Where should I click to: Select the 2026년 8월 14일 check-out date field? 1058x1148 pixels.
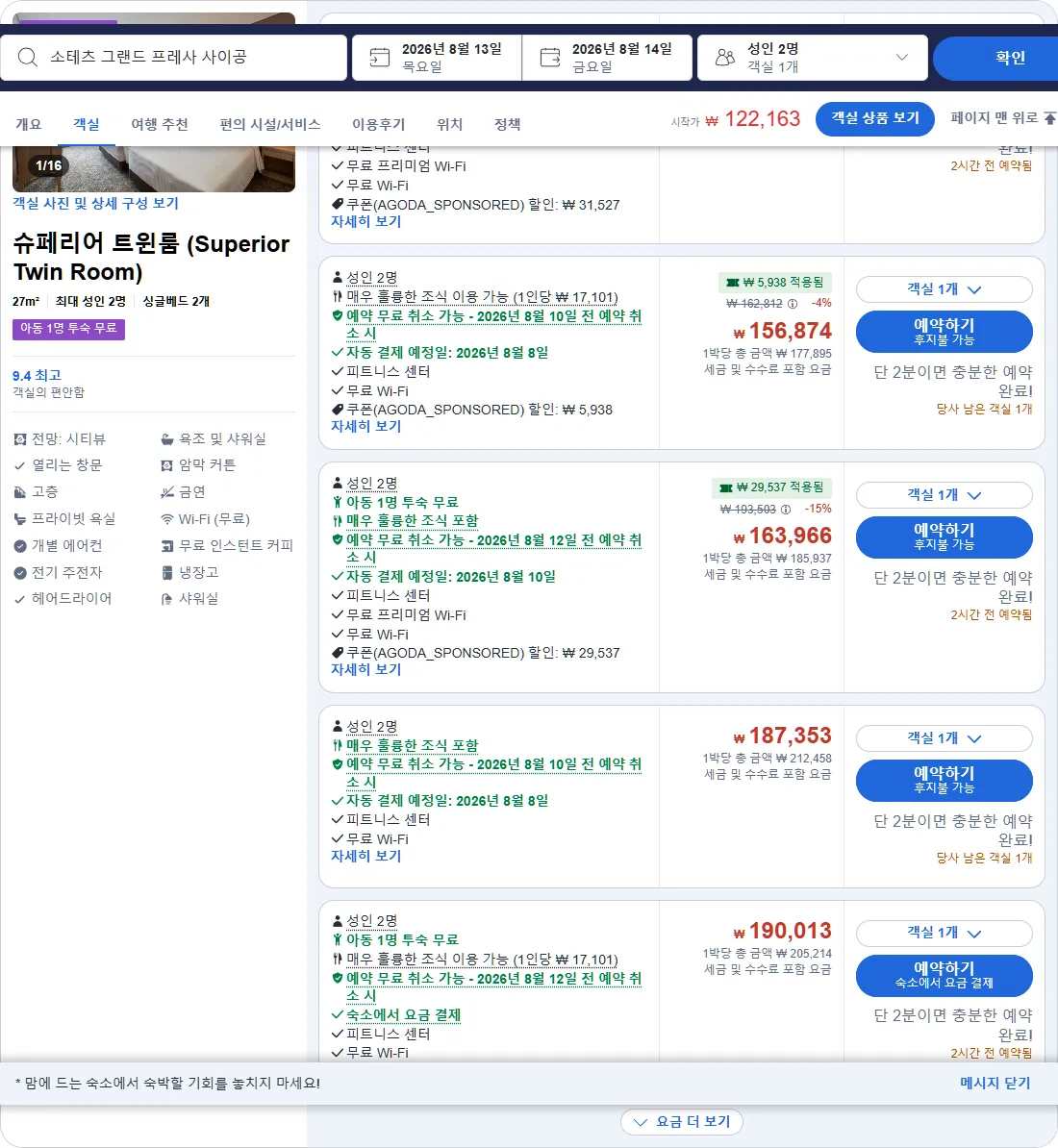click(607, 57)
